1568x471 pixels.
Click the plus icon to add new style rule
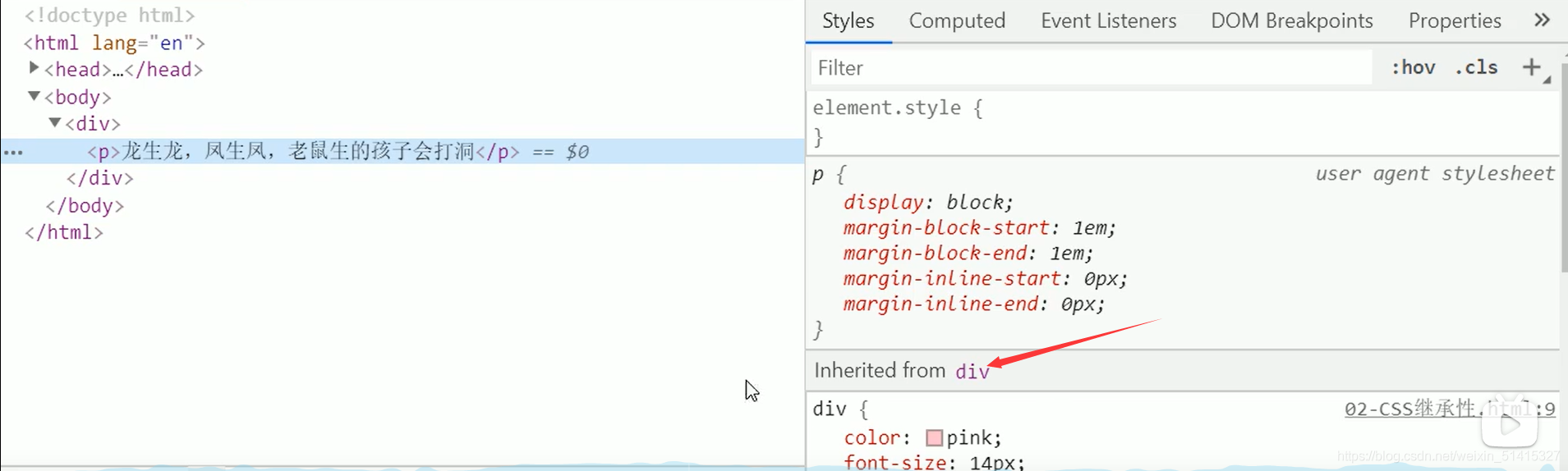(x=1531, y=67)
